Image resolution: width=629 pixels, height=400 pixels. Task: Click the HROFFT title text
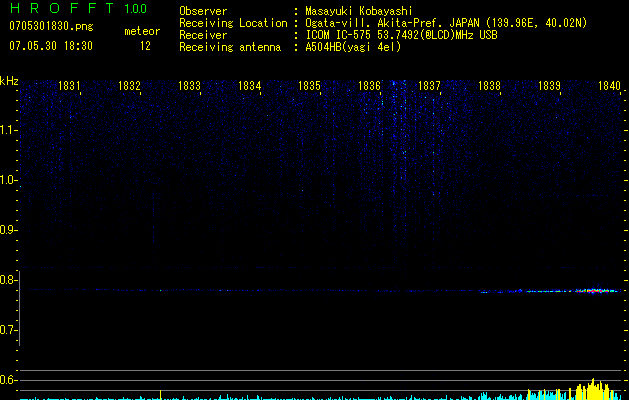pyautogui.click(x=62, y=8)
